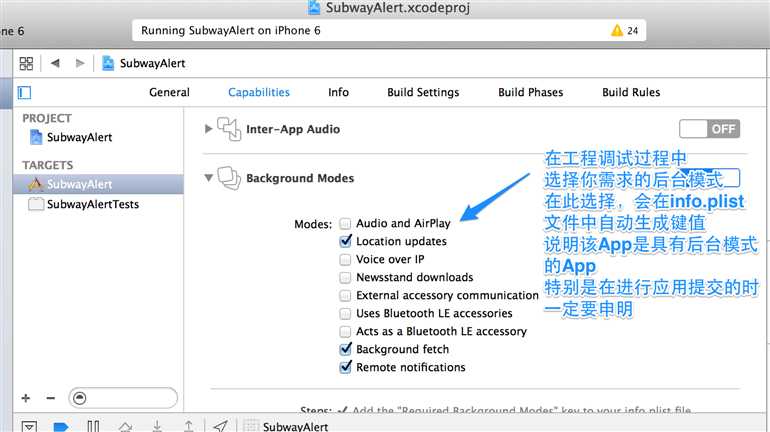Go forward with the right arrow
The image size is (770, 432).
pyautogui.click(x=80, y=63)
